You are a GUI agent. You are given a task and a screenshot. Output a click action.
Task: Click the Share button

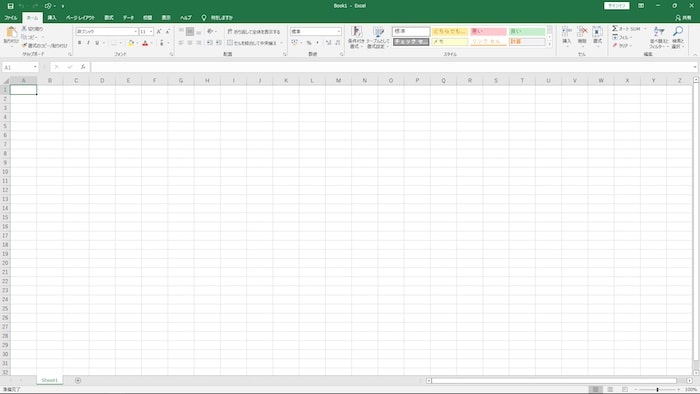(683, 18)
